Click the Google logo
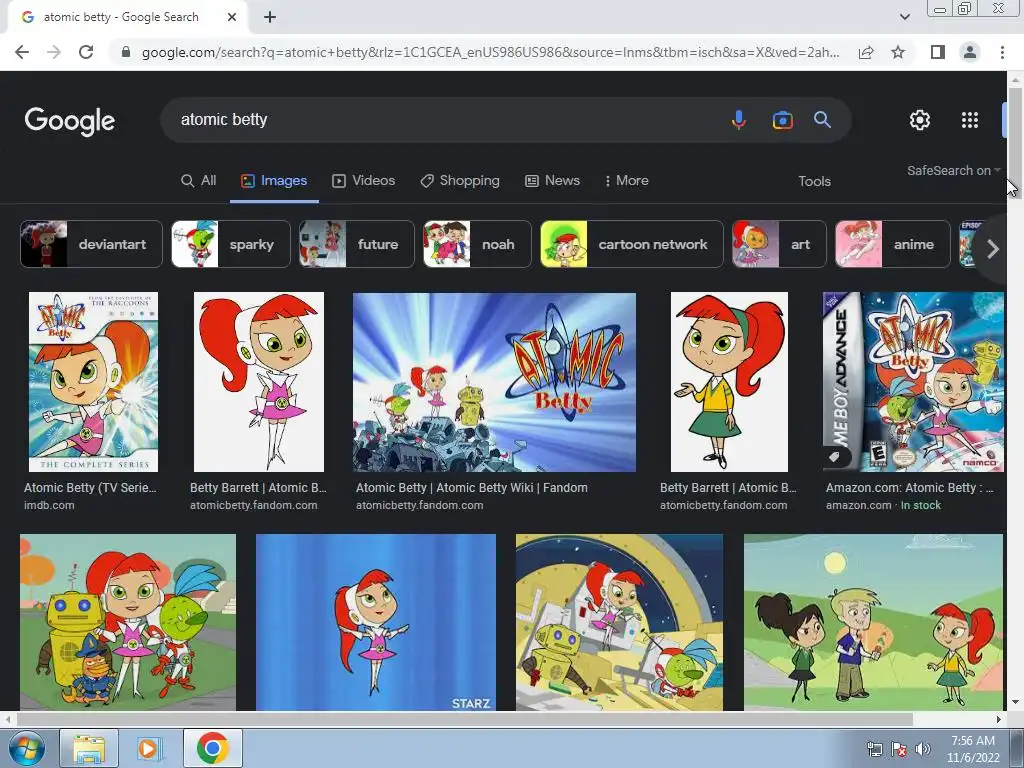The width and height of the screenshot is (1024, 768). coord(70,121)
